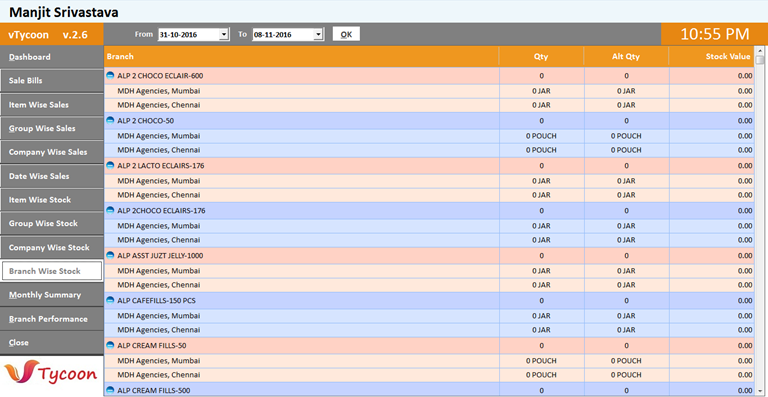Viewport: 768px width, 397px height.
Task: Click Qty 0 POUCH for Mumbai under ALP 2 CHOCO-50
Action: 541,136
